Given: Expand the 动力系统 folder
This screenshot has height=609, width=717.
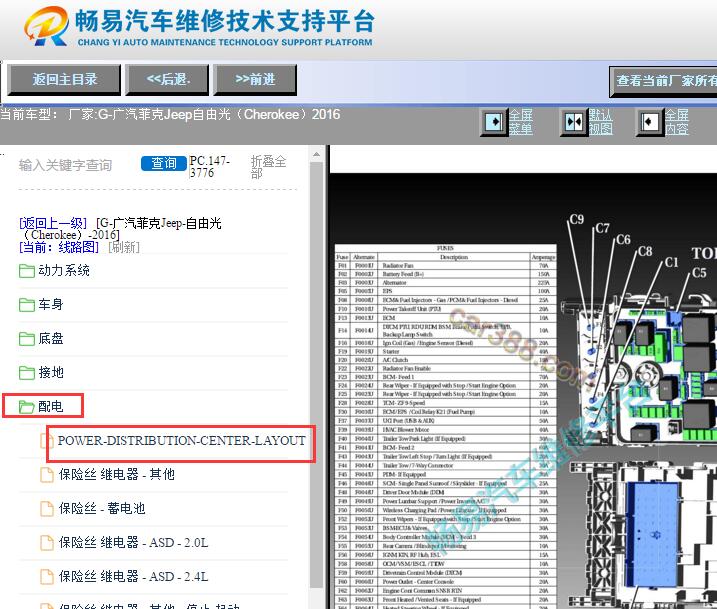Looking at the screenshot, I should (64, 271).
